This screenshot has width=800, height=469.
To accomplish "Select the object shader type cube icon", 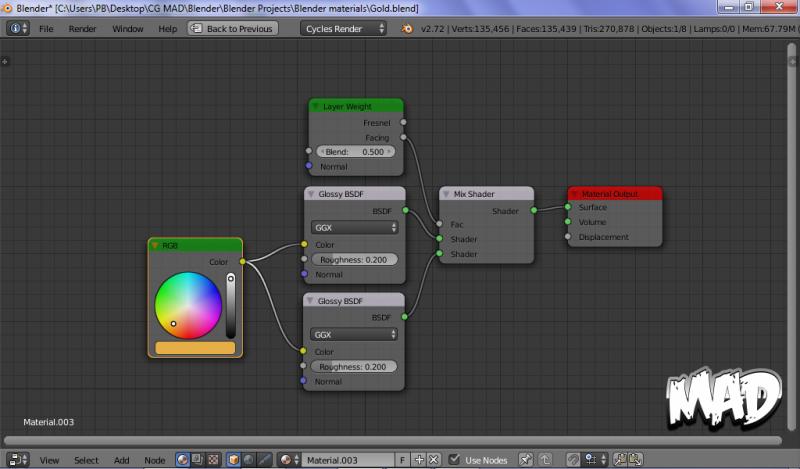I will tap(234, 460).
